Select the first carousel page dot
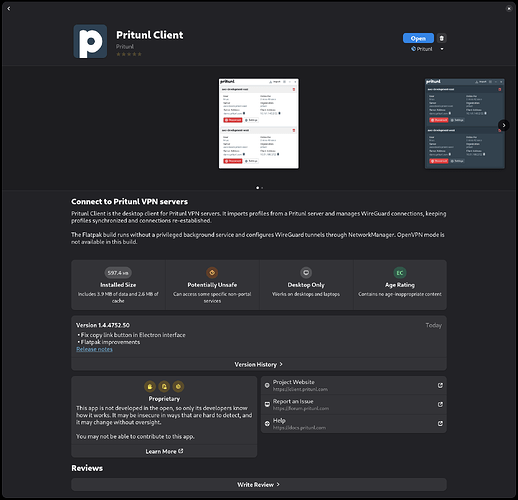Viewport: 518px width, 500px height. (x=257, y=188)
